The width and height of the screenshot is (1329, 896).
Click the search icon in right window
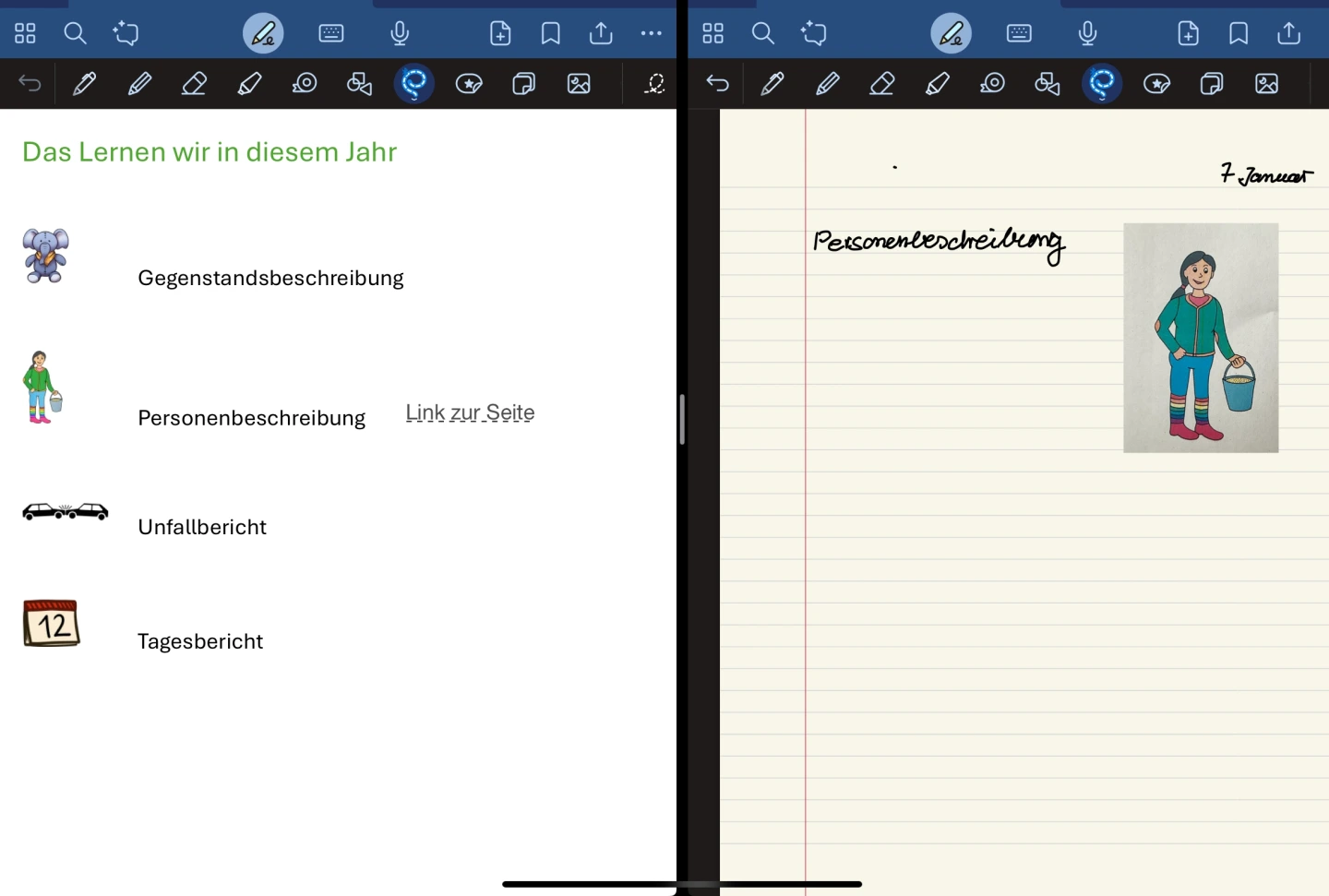click(762, 34)
